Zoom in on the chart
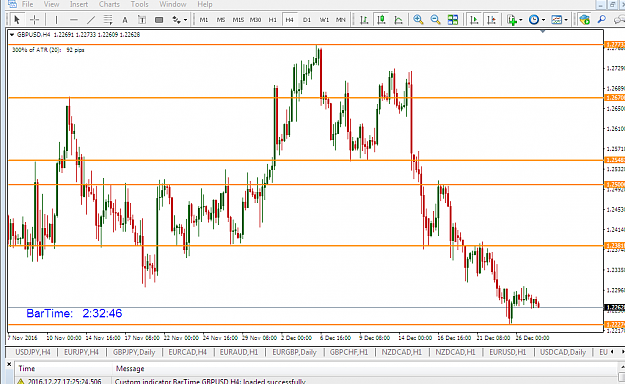 click(418, 20)
